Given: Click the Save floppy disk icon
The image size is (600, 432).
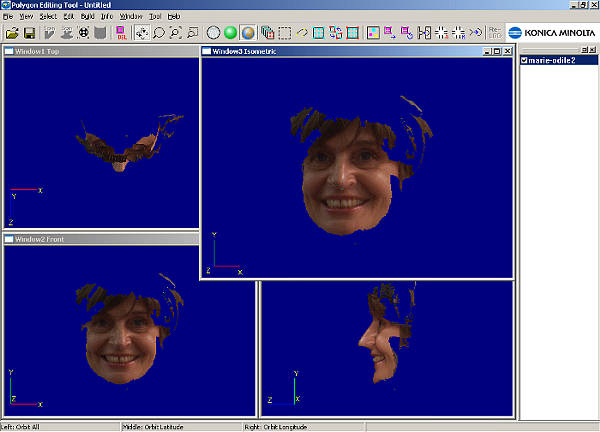Looking at the screenshot, I should pyautogui.click(x=29, y=33).
